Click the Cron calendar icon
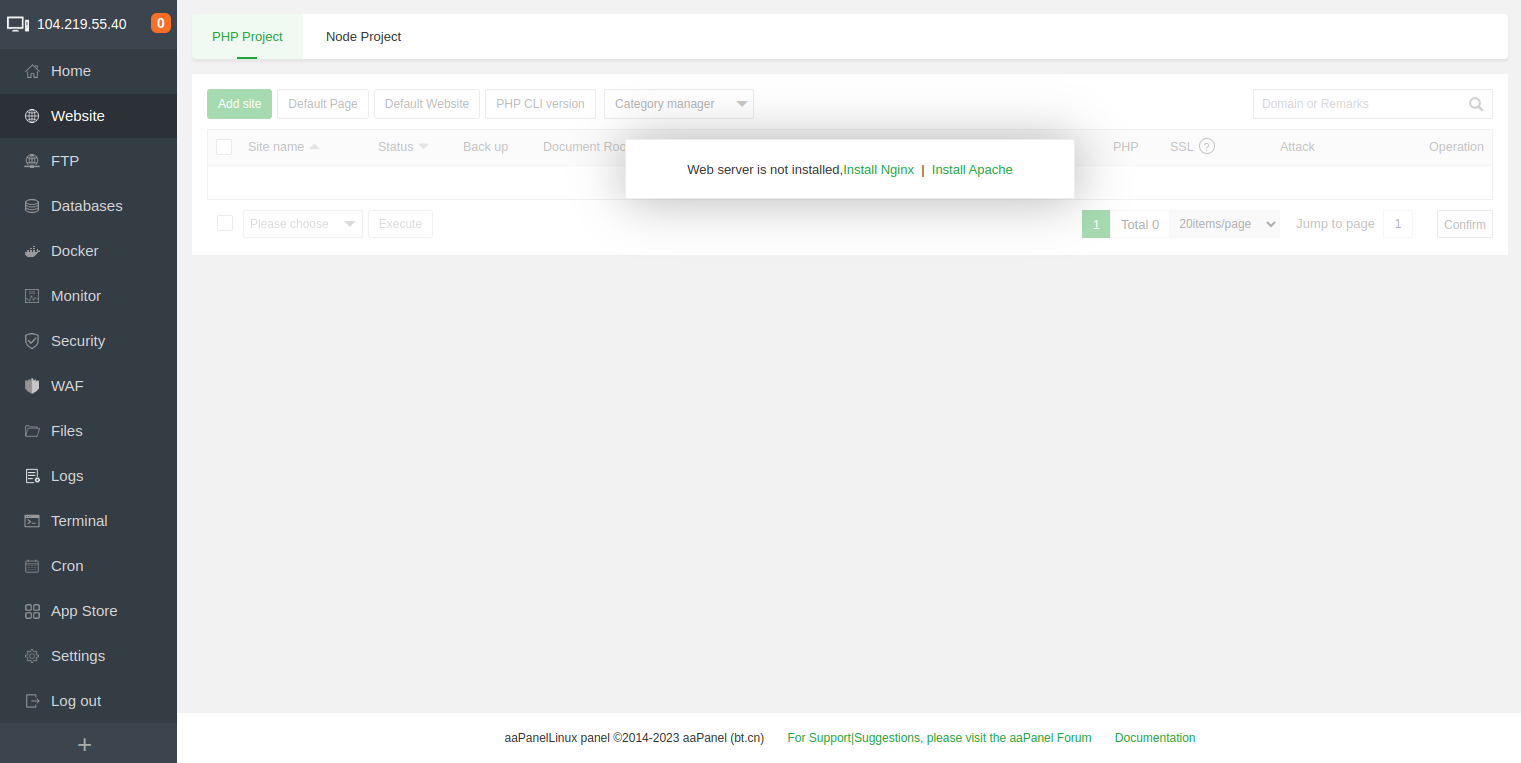This screenshot has height=763, width=1521. 32,566
